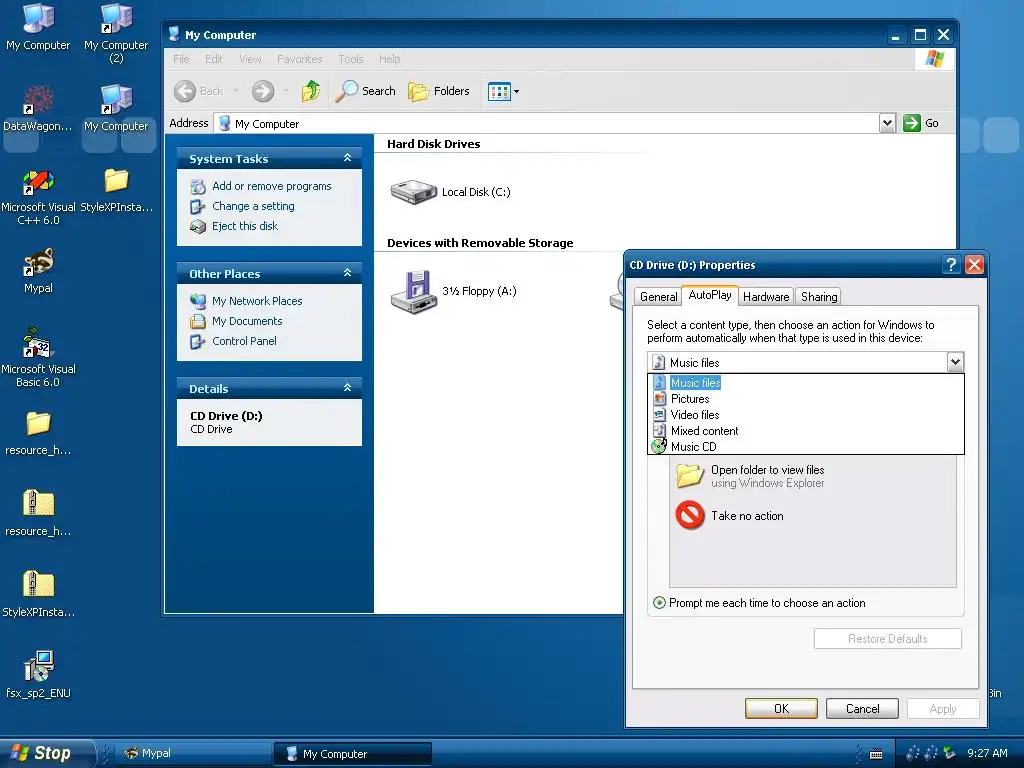Collapse the Details panel
Image resolution: width=1024 pixels, height=768 pixels.
347,388
